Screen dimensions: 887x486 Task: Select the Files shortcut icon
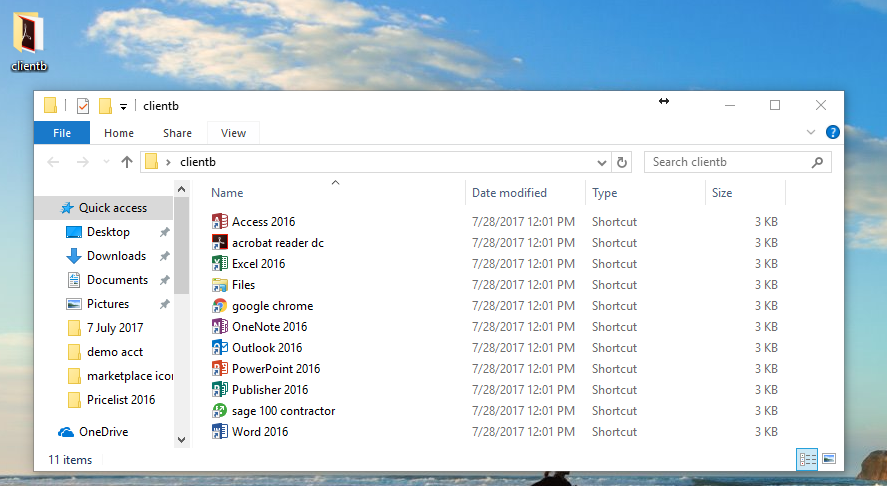[x=219, y=285]
